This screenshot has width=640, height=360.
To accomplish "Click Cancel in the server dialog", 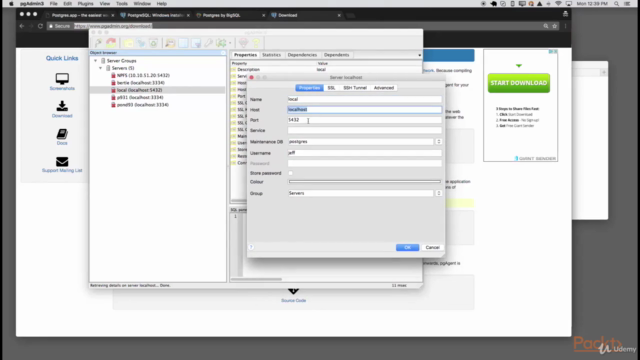I will click(x=432, y=247).
